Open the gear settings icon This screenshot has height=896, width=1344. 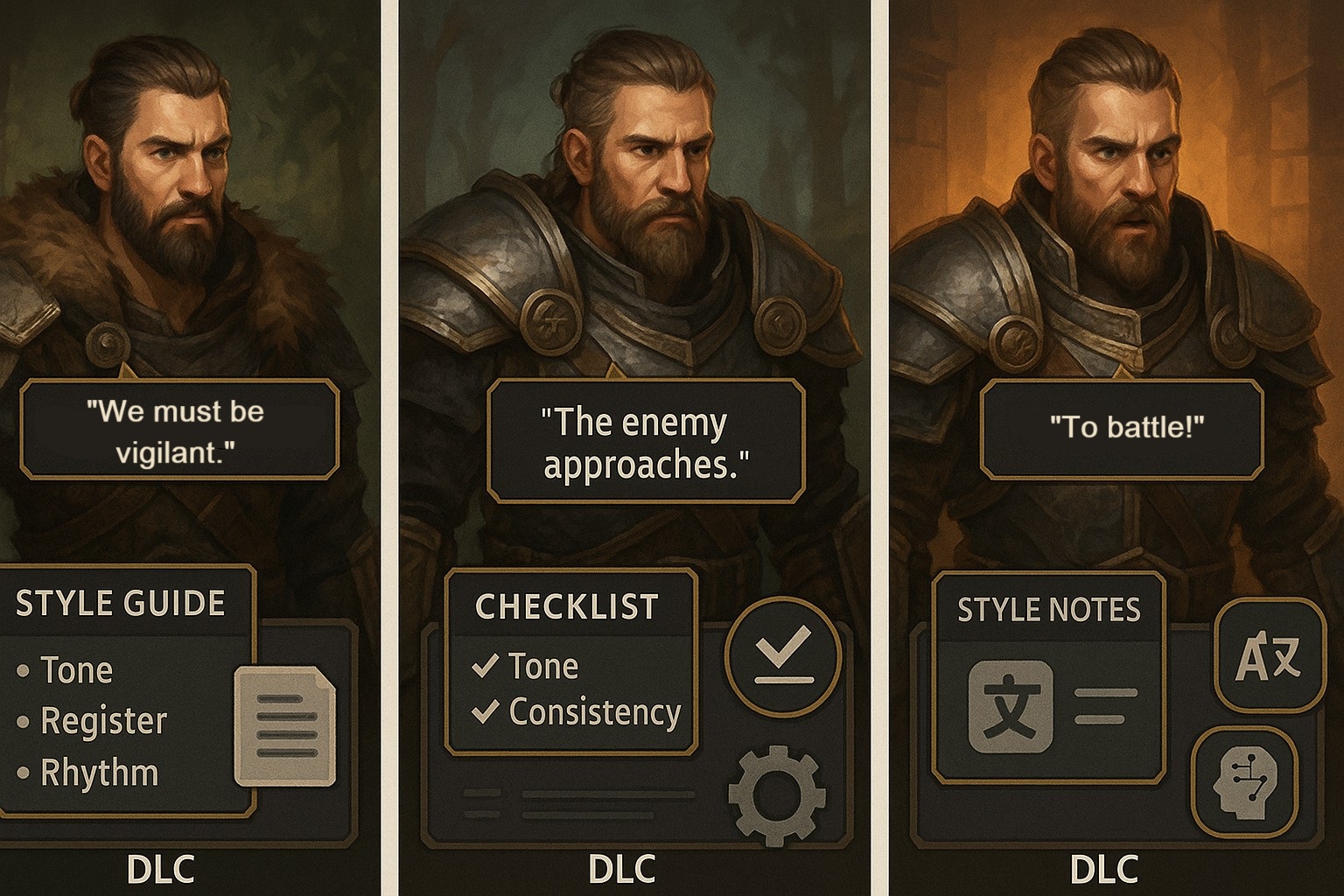coord(776,795)
